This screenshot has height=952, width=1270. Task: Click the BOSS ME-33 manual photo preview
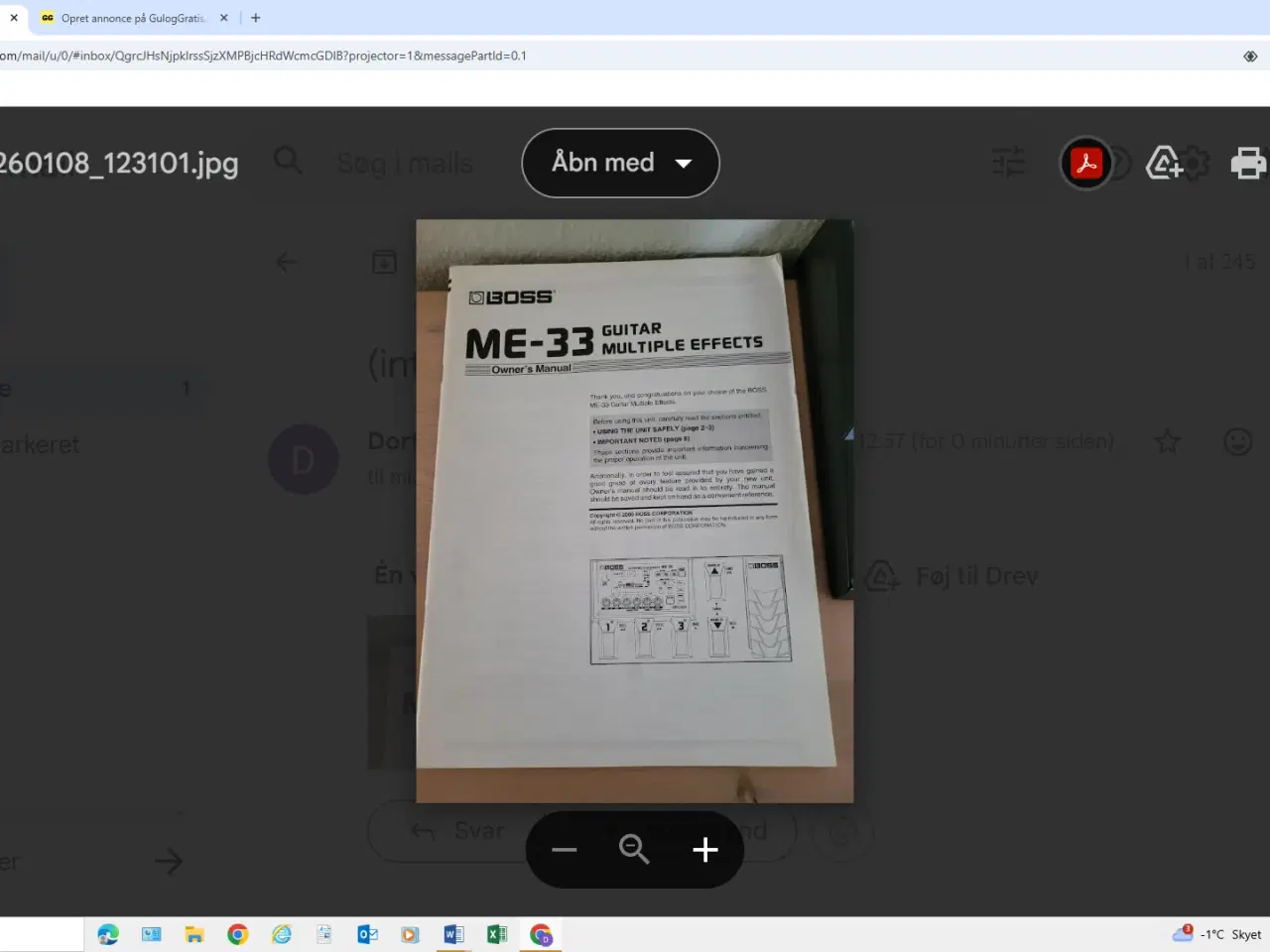pyautogui.click(x=634, y=511)
